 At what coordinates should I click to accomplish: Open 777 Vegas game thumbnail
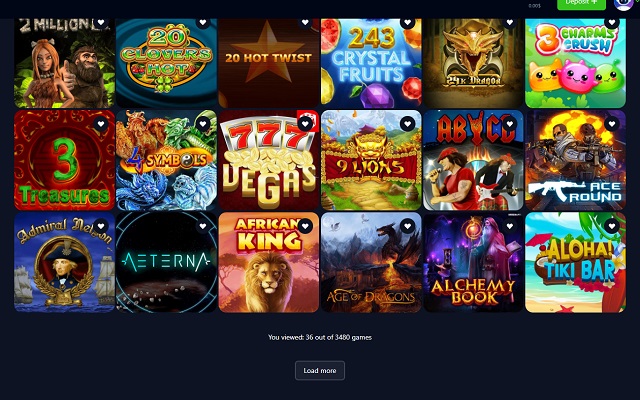[269, 160]
